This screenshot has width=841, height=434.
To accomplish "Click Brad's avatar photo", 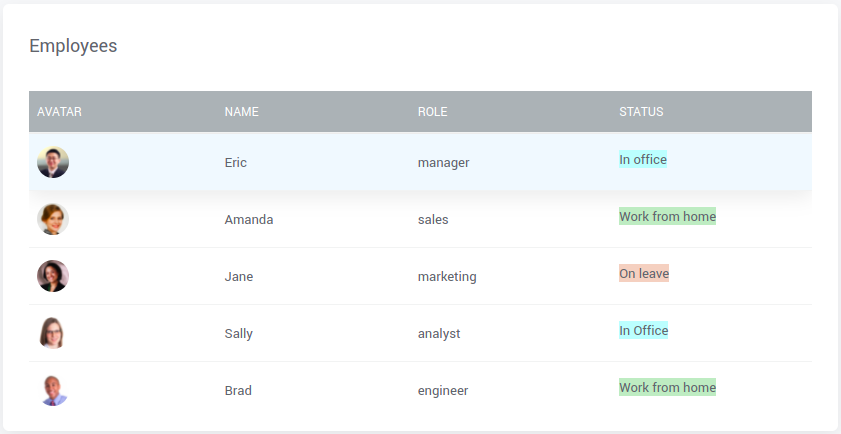I will (53, 390).
